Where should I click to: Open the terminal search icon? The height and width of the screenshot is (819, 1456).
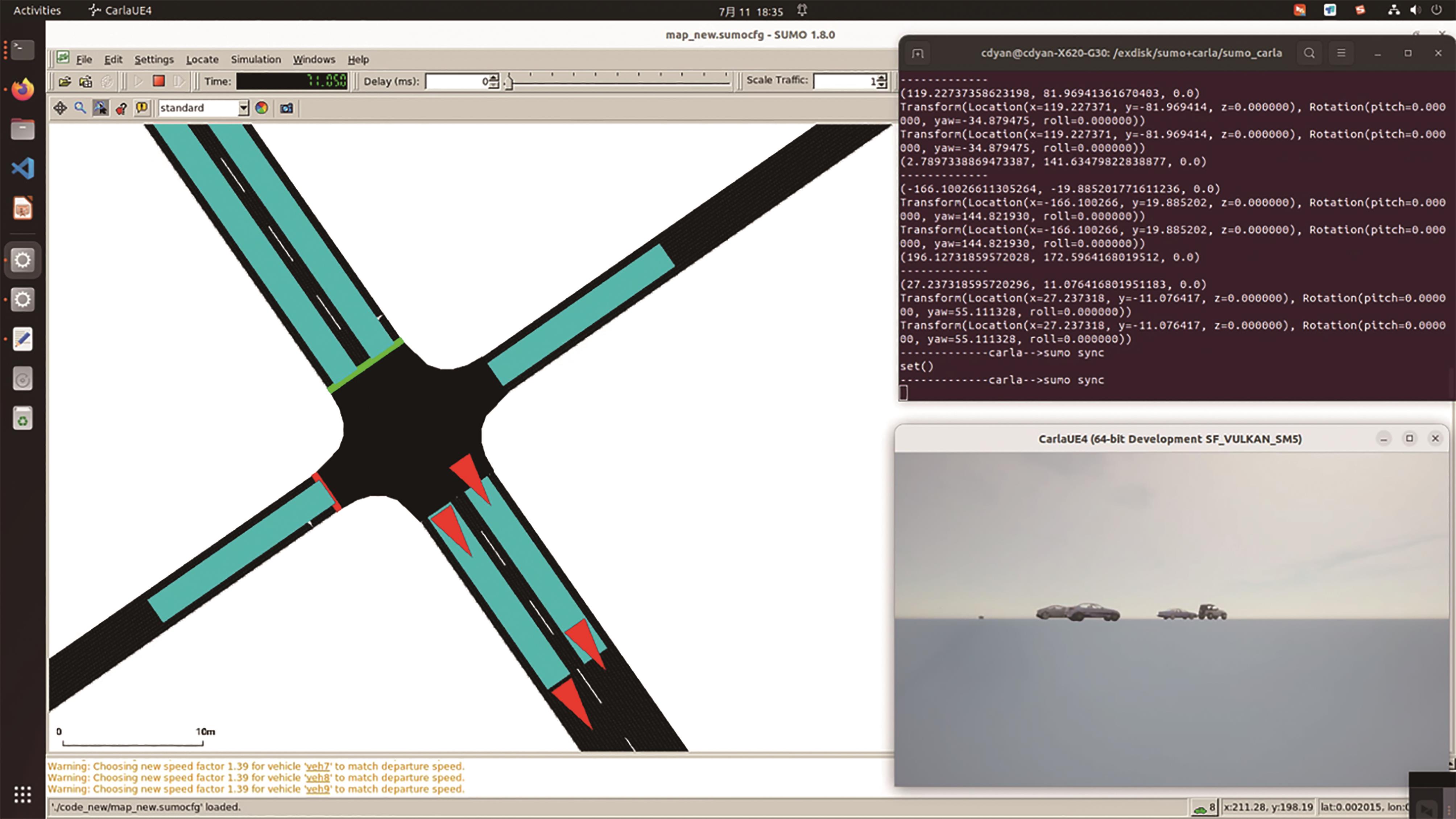[x=1309, y=53]
